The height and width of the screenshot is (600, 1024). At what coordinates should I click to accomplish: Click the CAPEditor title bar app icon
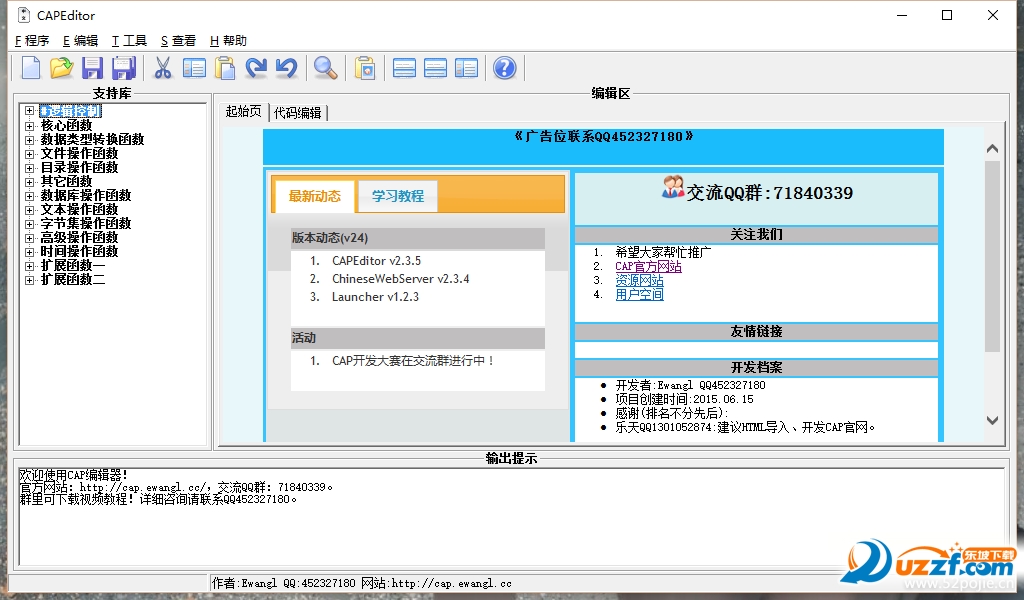(24, 15)
